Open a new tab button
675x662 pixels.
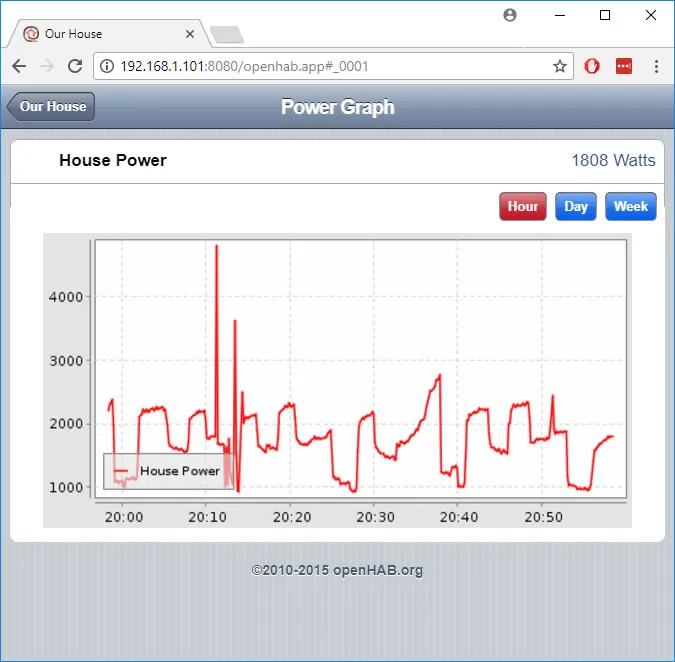click(227, 35)
